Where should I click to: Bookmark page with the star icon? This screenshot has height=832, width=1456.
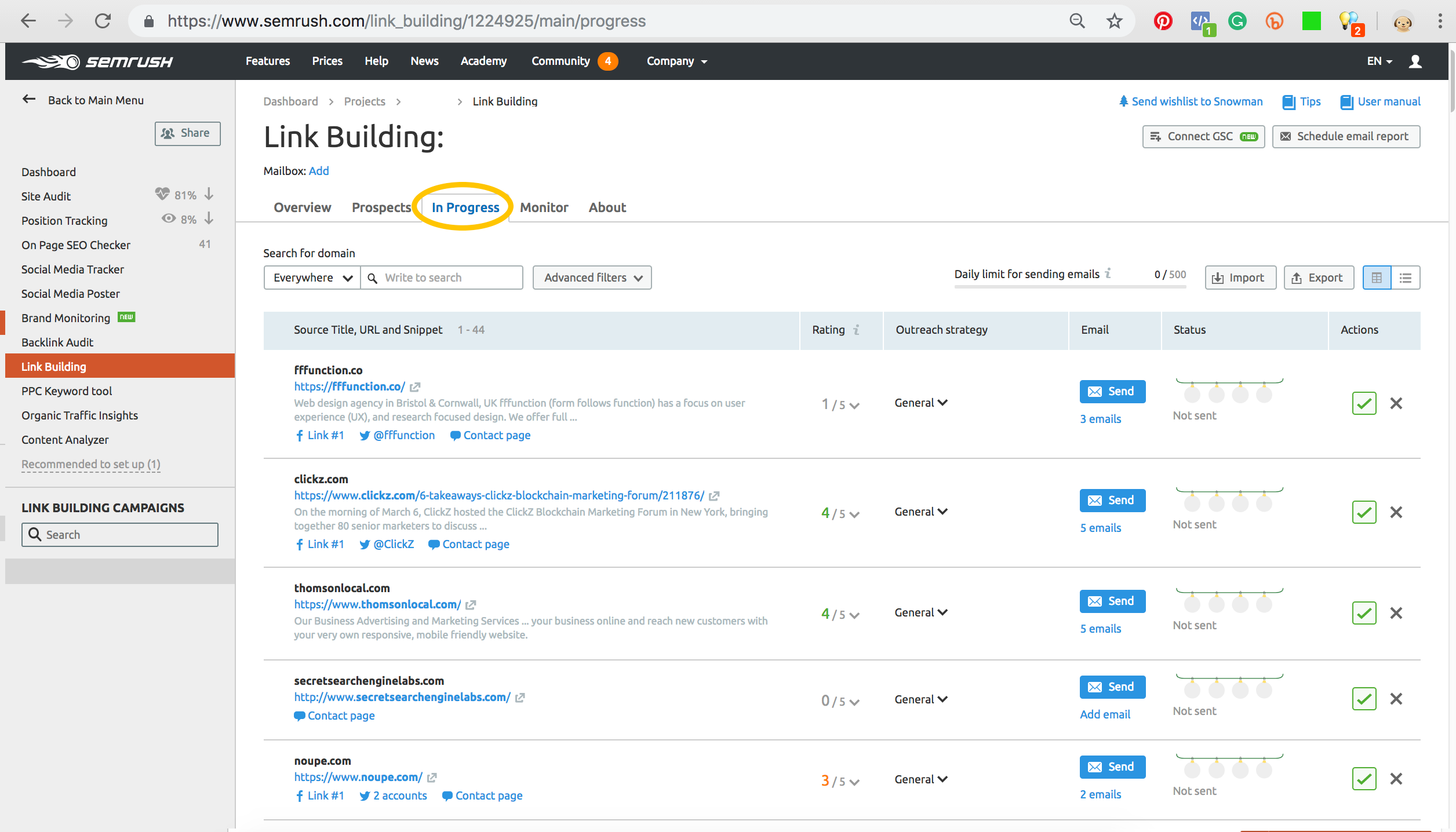(x=1114, y=21)
